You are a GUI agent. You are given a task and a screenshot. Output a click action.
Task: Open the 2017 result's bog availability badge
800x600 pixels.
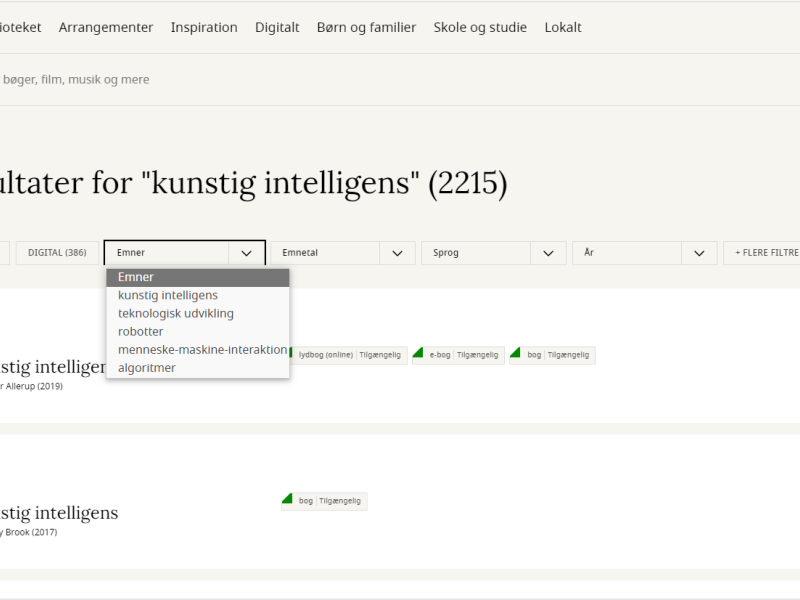tap(324, 501)
